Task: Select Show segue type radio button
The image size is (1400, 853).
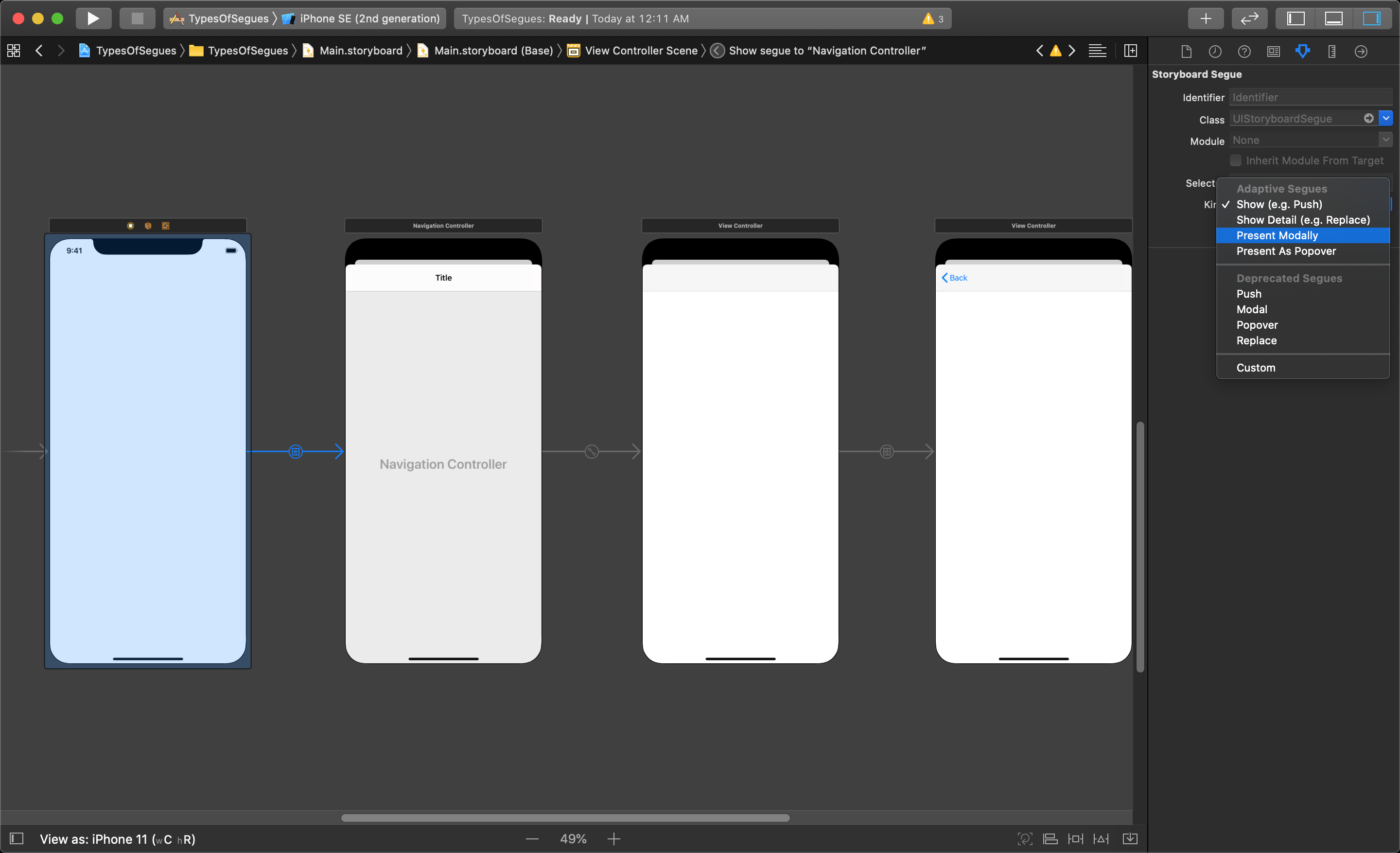Action: click(x=1278, y=204)
